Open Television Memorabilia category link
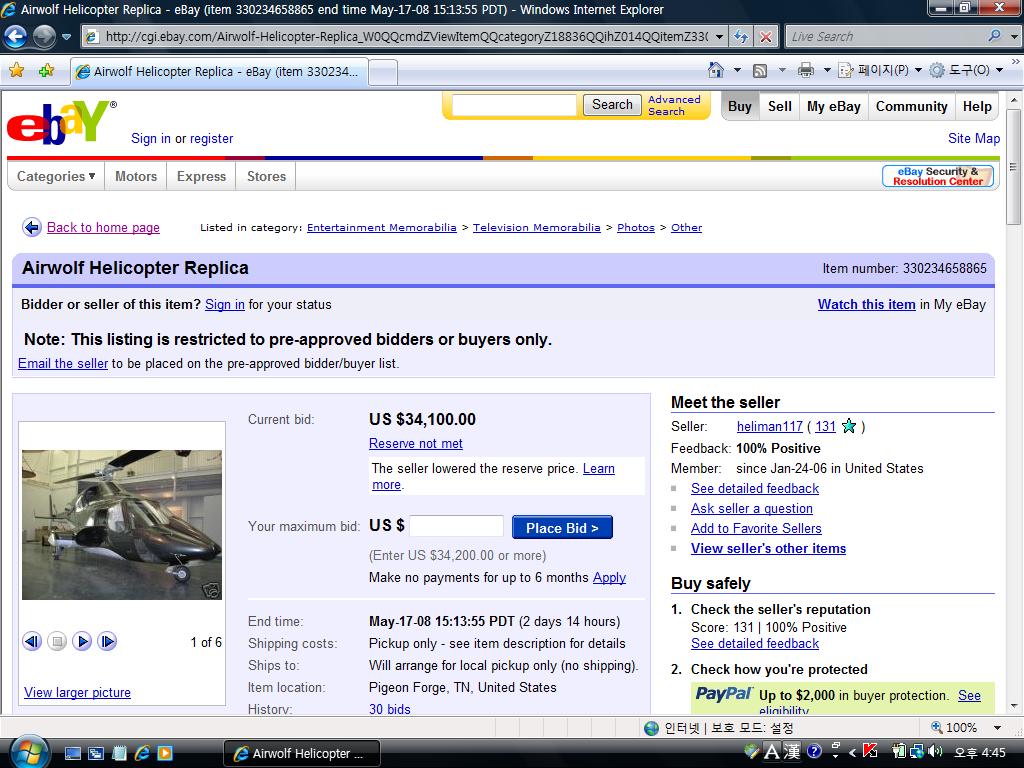Screen dimensions: 1024x768 536,227
